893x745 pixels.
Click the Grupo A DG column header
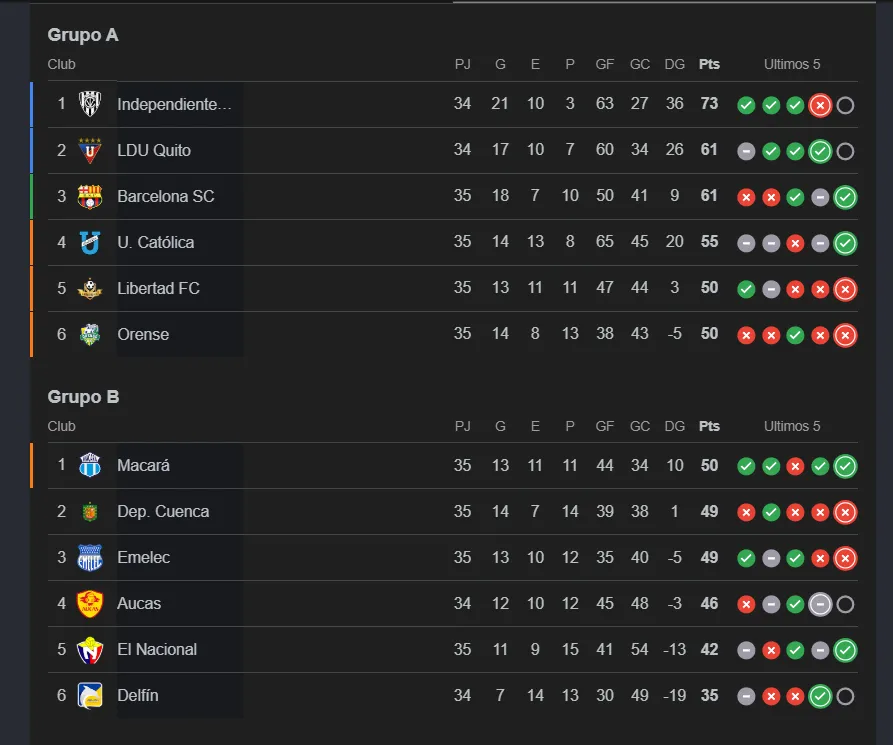675,64
